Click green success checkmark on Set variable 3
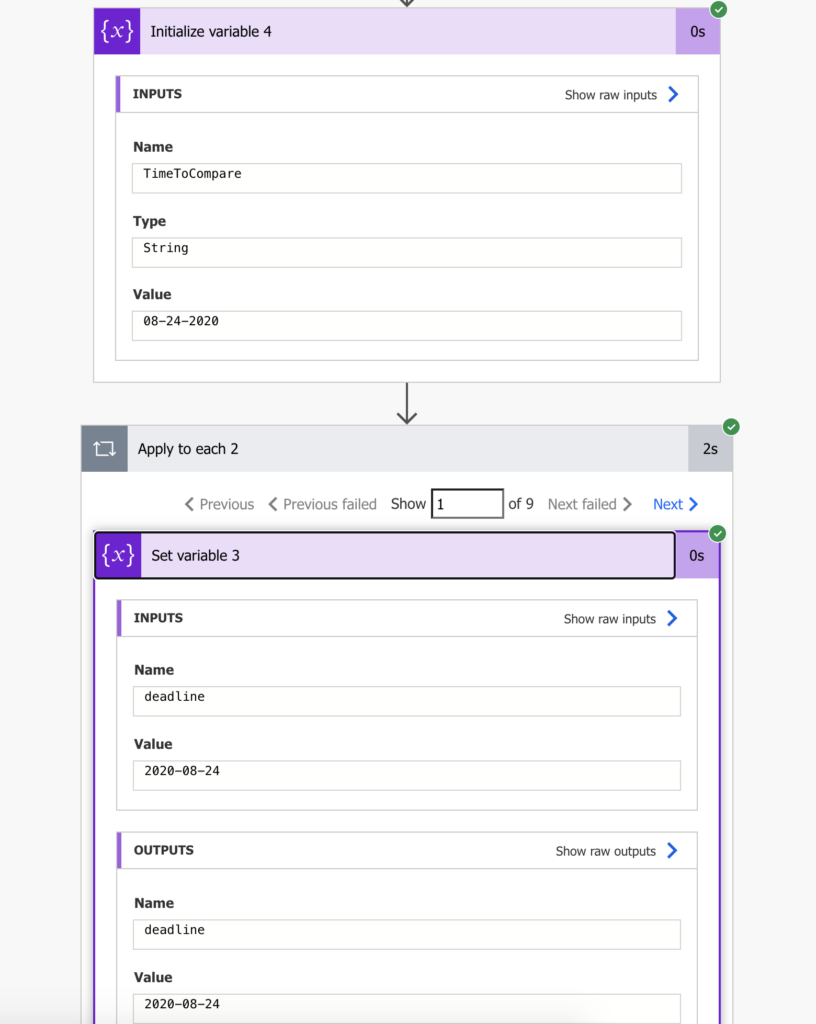 pos(717,534)
